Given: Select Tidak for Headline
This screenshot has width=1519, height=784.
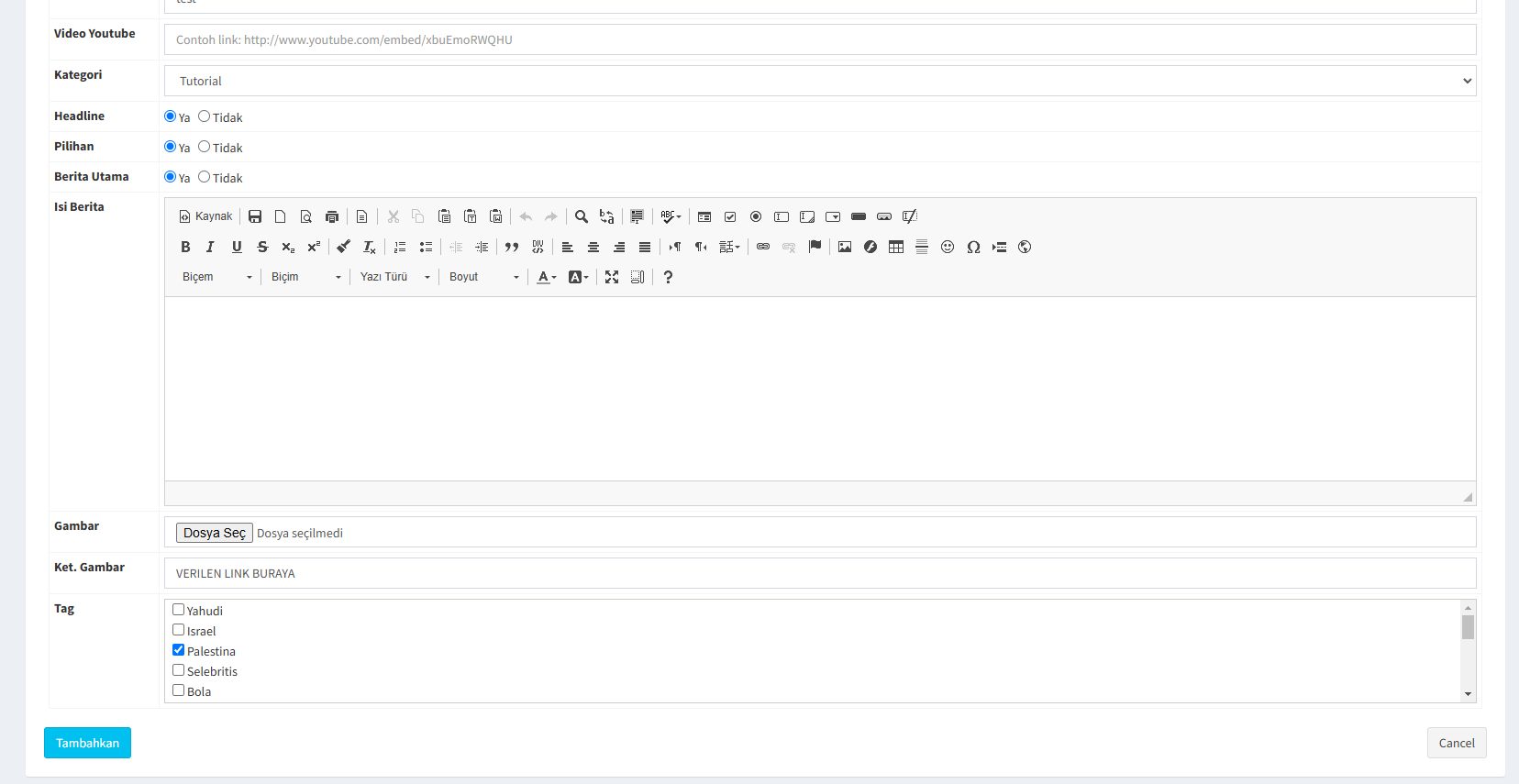Looking at the screenshot, I should pos(204,116).
